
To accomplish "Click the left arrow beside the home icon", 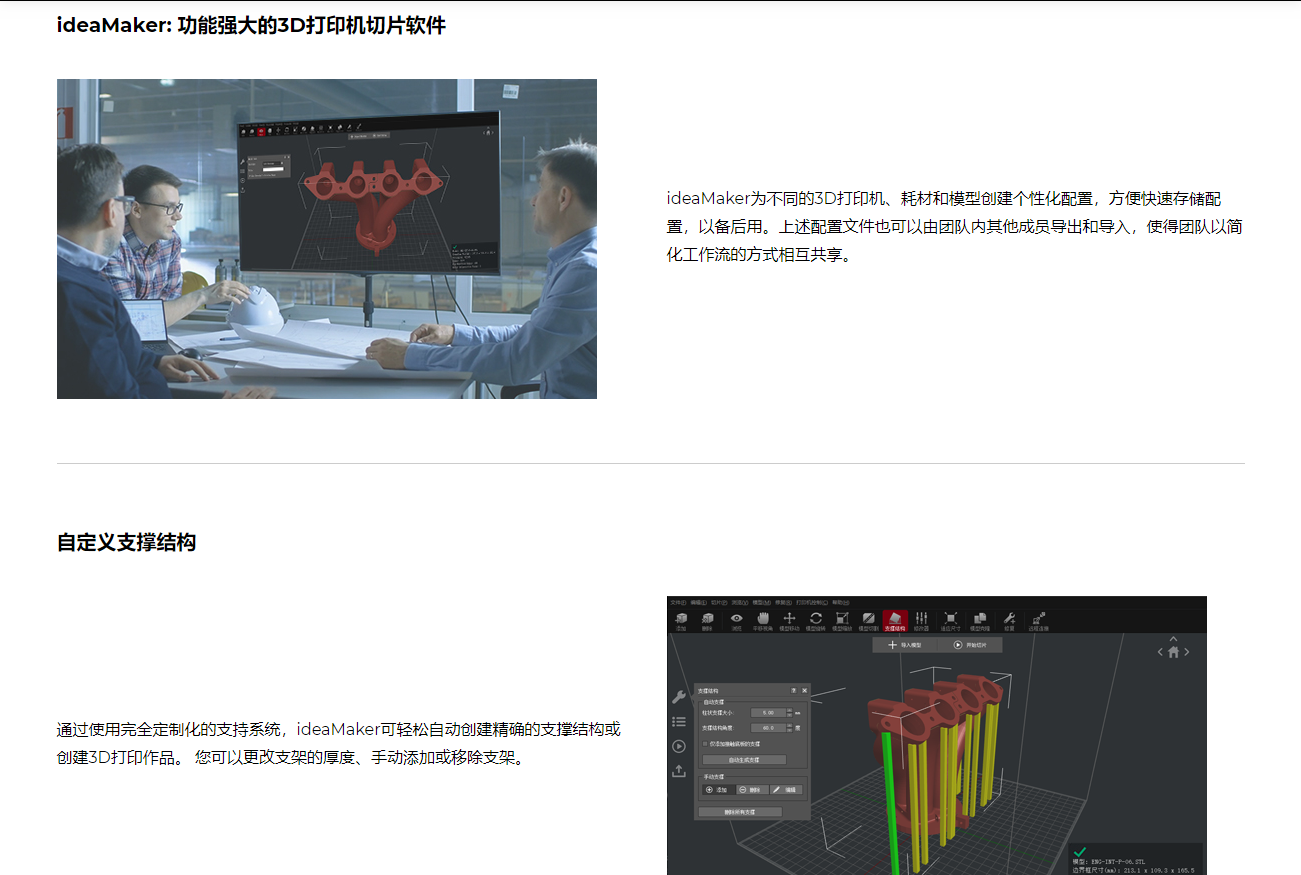I will click(x=1160, y=652).
